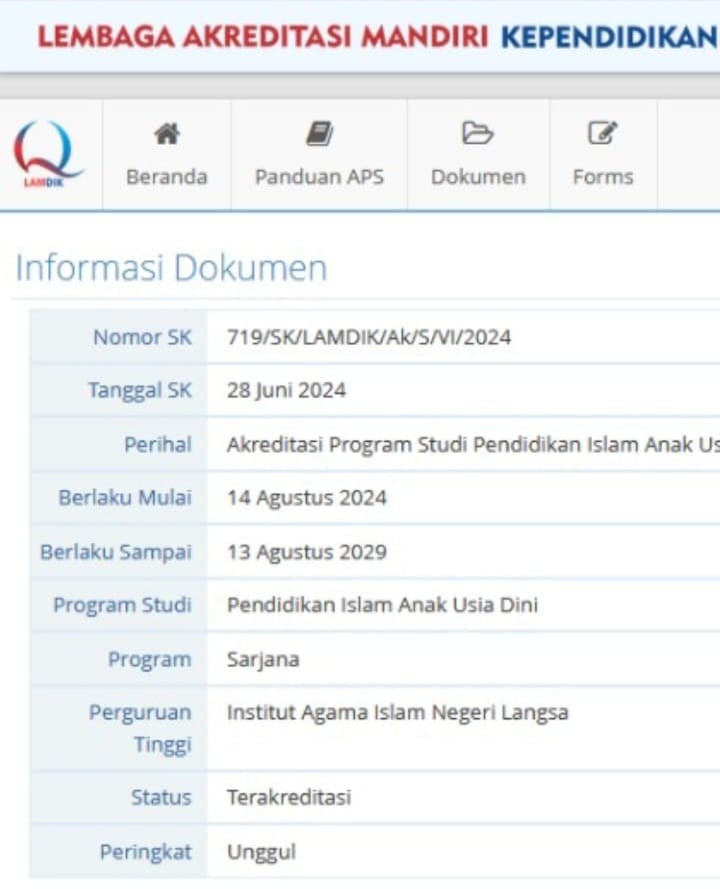Open the Panduan APS menu item
Viewport: 720px width, 889px height.
point(319,155)
